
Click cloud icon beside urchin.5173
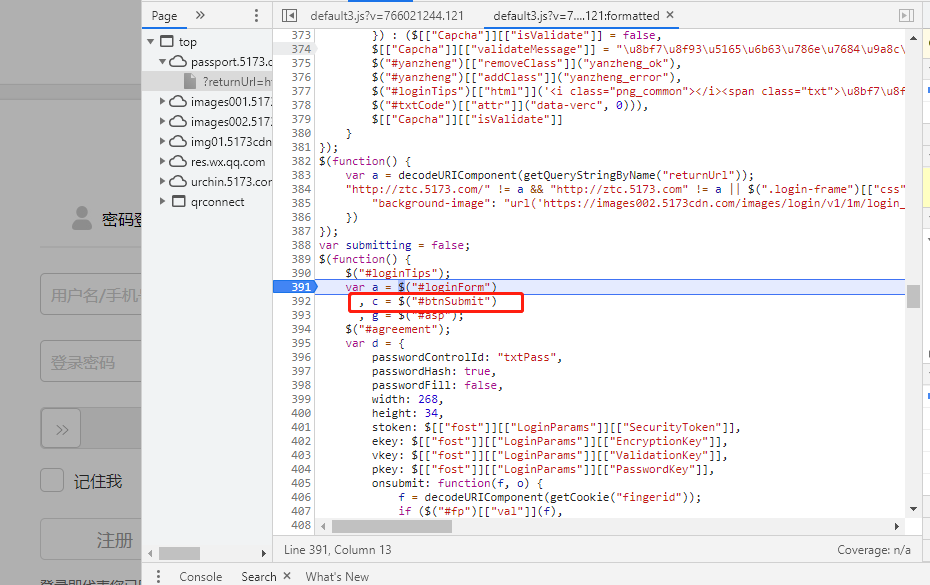(178, 182)
